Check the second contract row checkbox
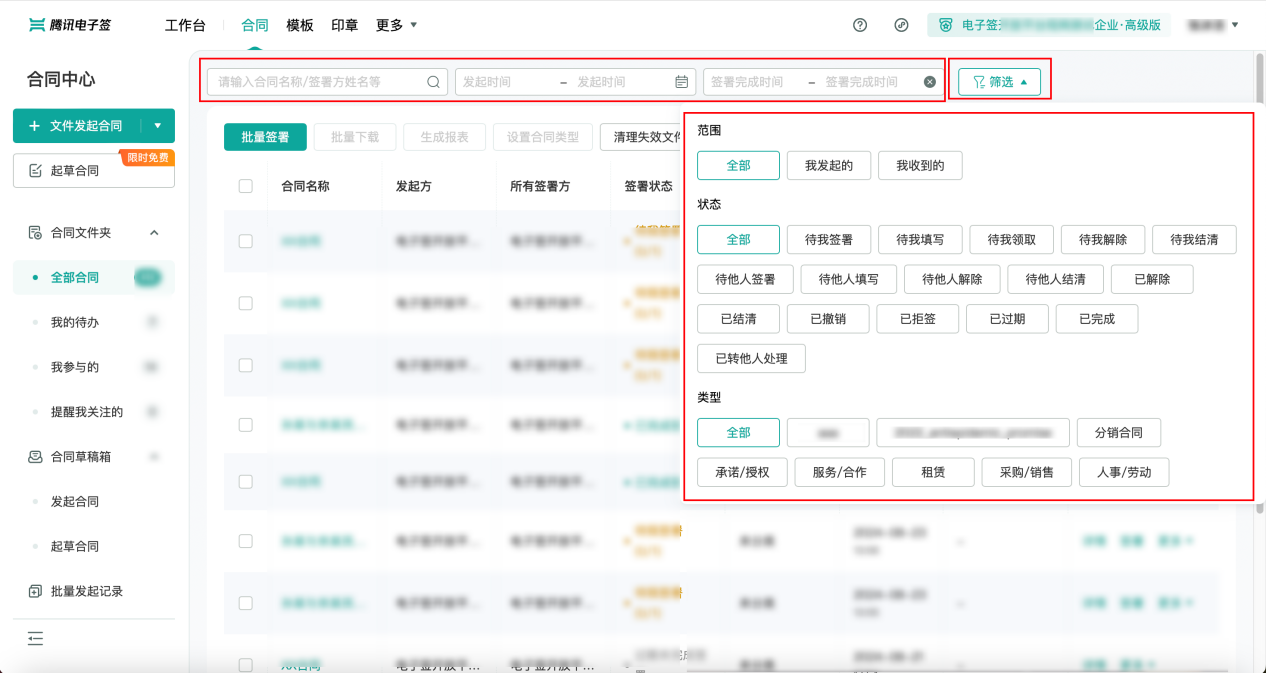Viewport: 1266px width, 673px height. click(x=246, y=303)
